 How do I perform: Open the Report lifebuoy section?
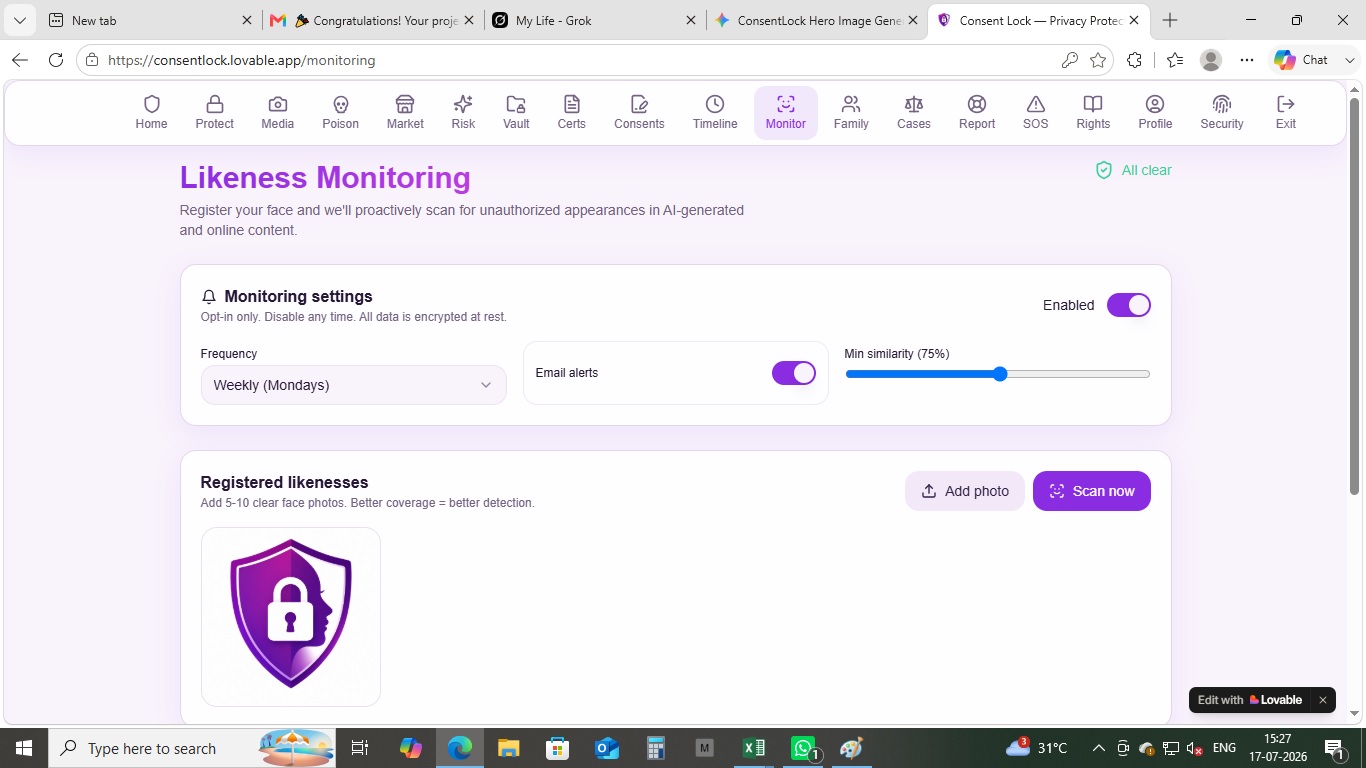(977, 112)
